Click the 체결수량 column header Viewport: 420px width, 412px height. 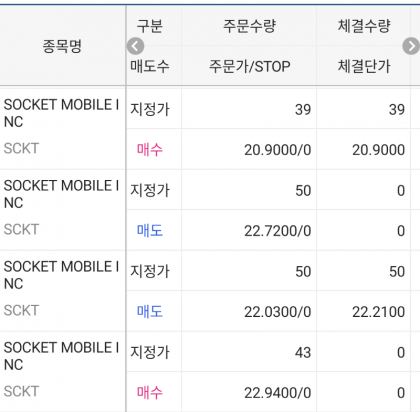point(364,26)
